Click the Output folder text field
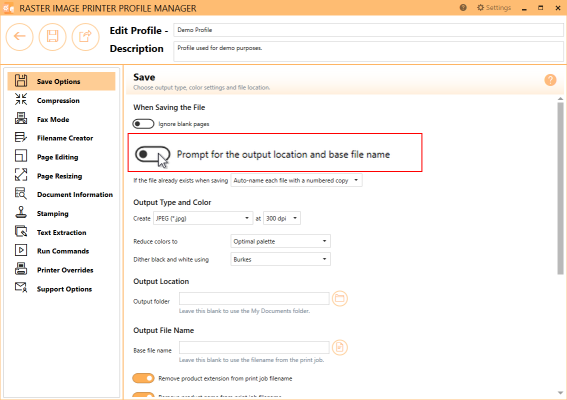The height and width of the screenshot is (400, 567). pyautogui.click(x=254, y=298)
